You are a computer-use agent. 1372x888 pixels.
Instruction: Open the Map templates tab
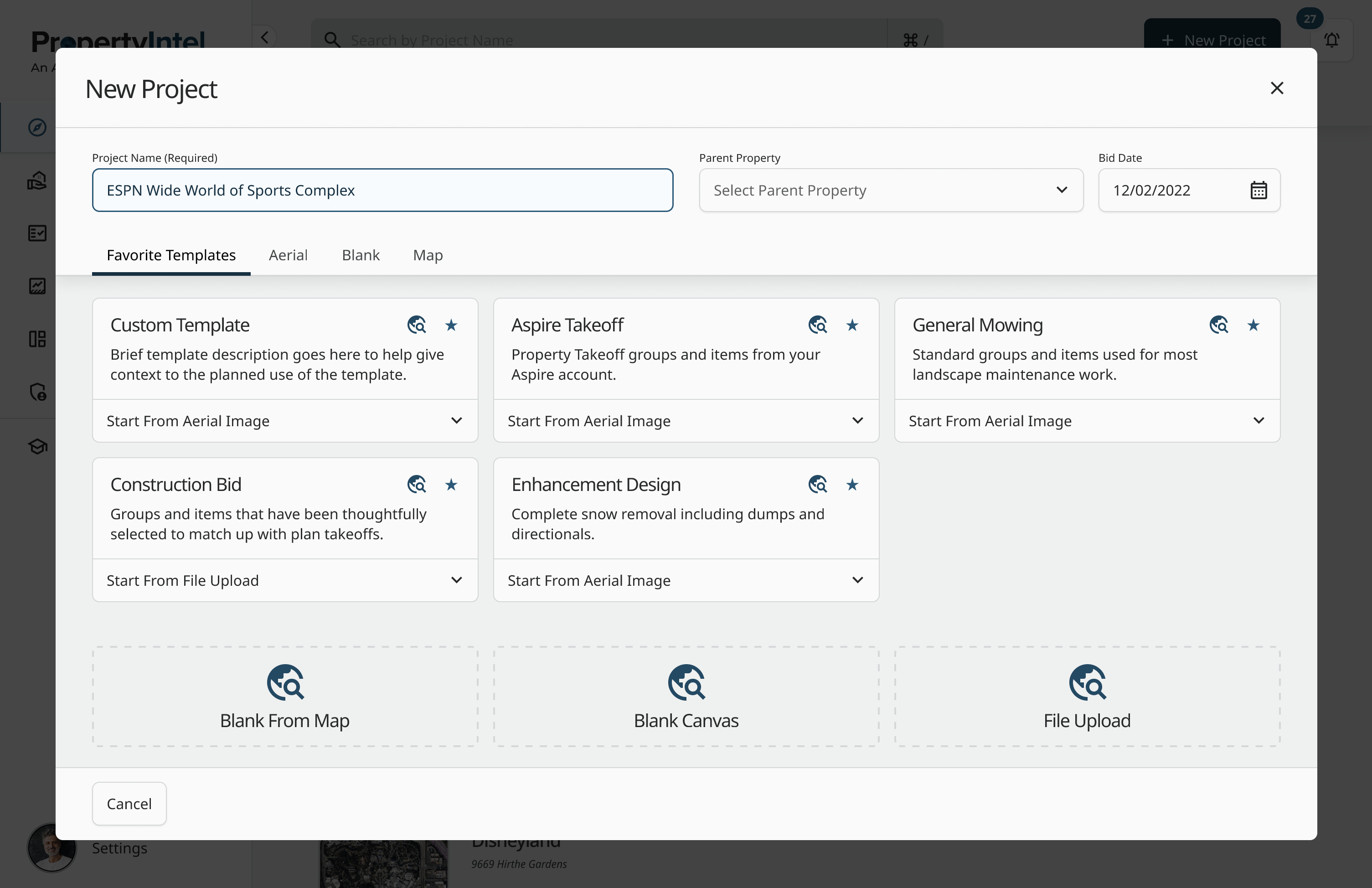(x=428, y=255)
